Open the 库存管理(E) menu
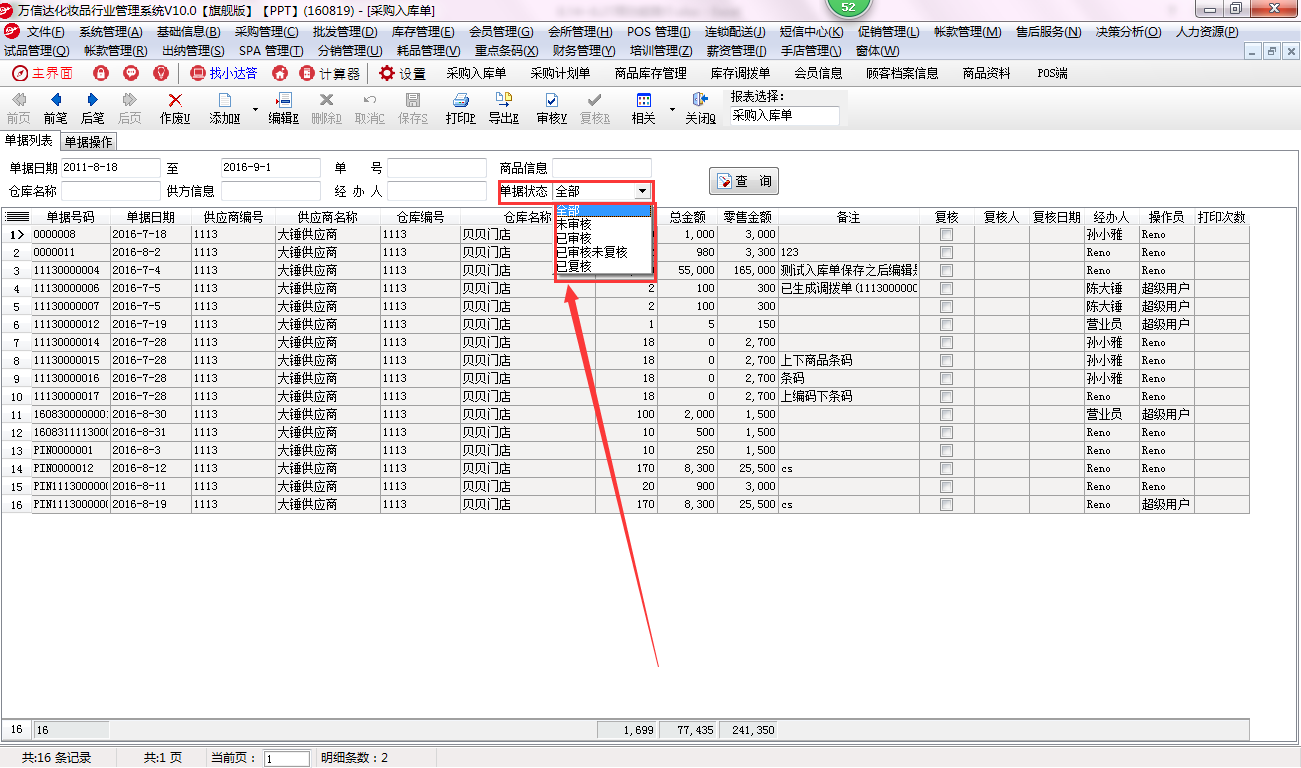 [x=423, y=31]
